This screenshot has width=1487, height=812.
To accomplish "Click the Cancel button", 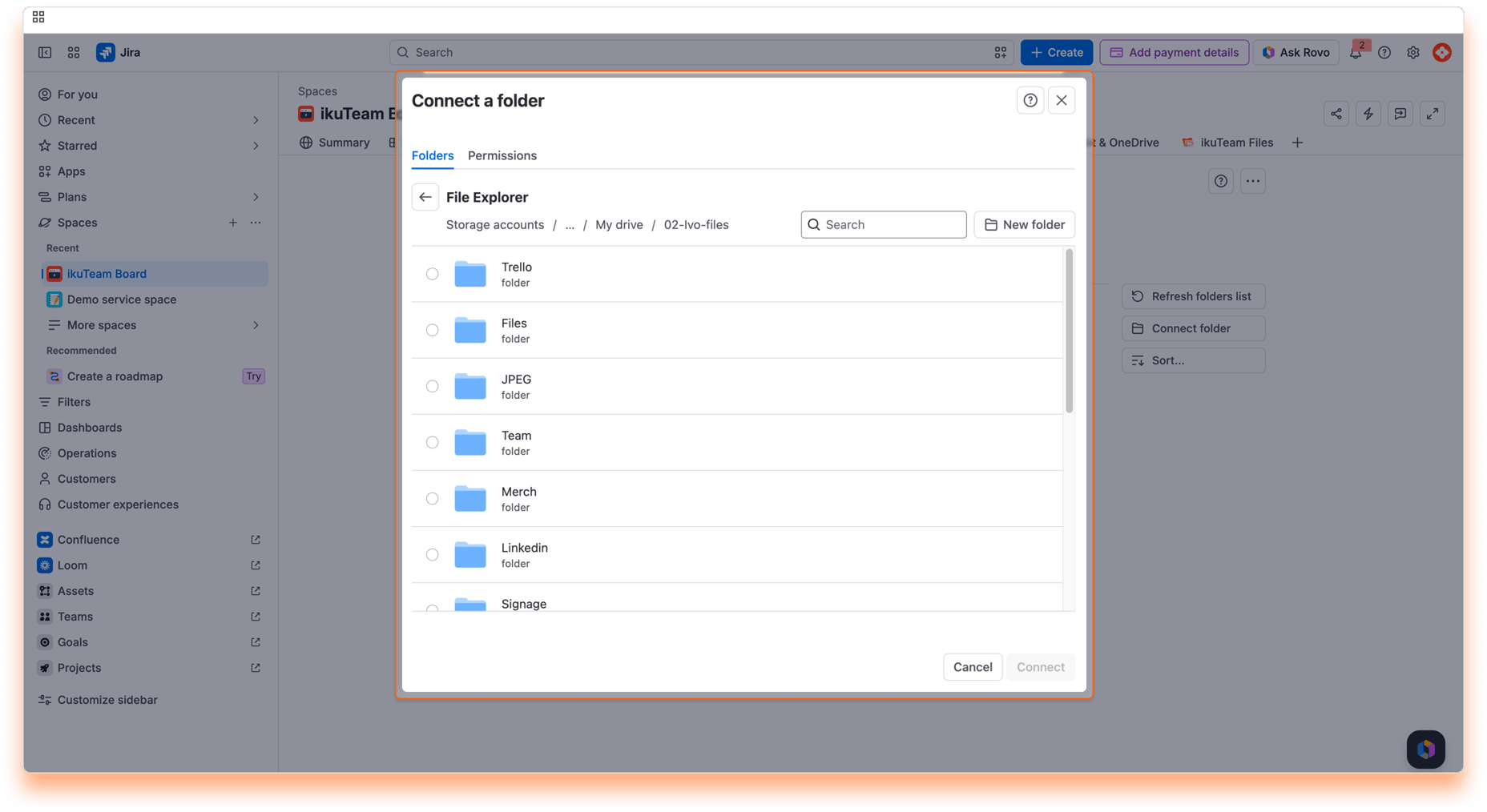I will [x=973, y=667].
